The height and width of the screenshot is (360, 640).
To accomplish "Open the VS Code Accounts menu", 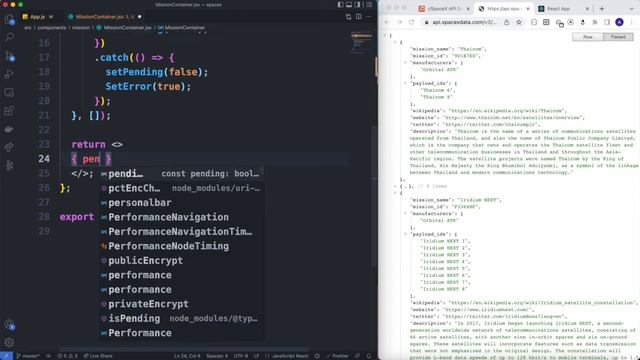I will pyautogui.click(x=9, y=324).
